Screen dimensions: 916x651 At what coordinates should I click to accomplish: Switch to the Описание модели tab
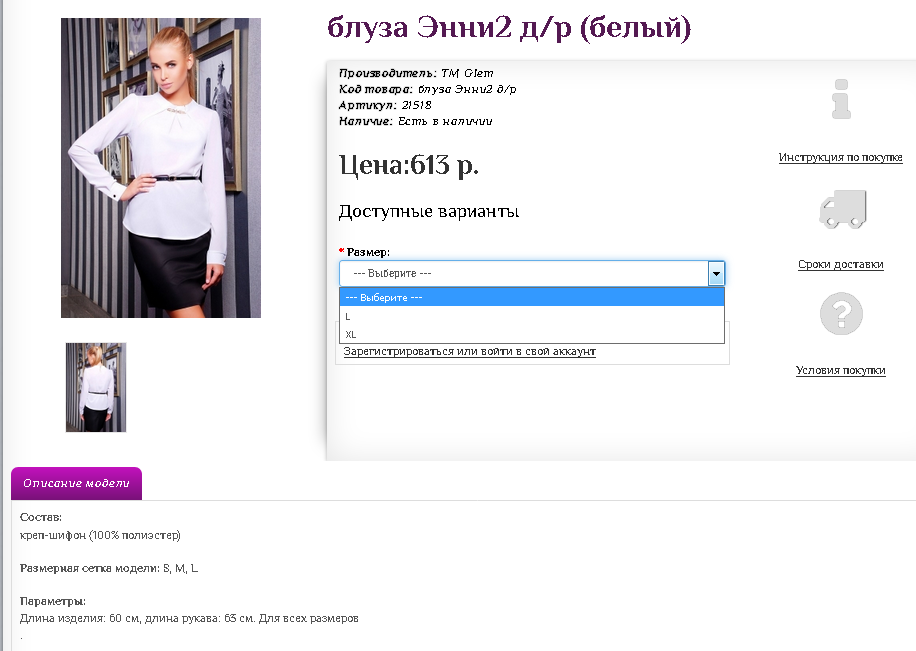(x=77, y=483)
